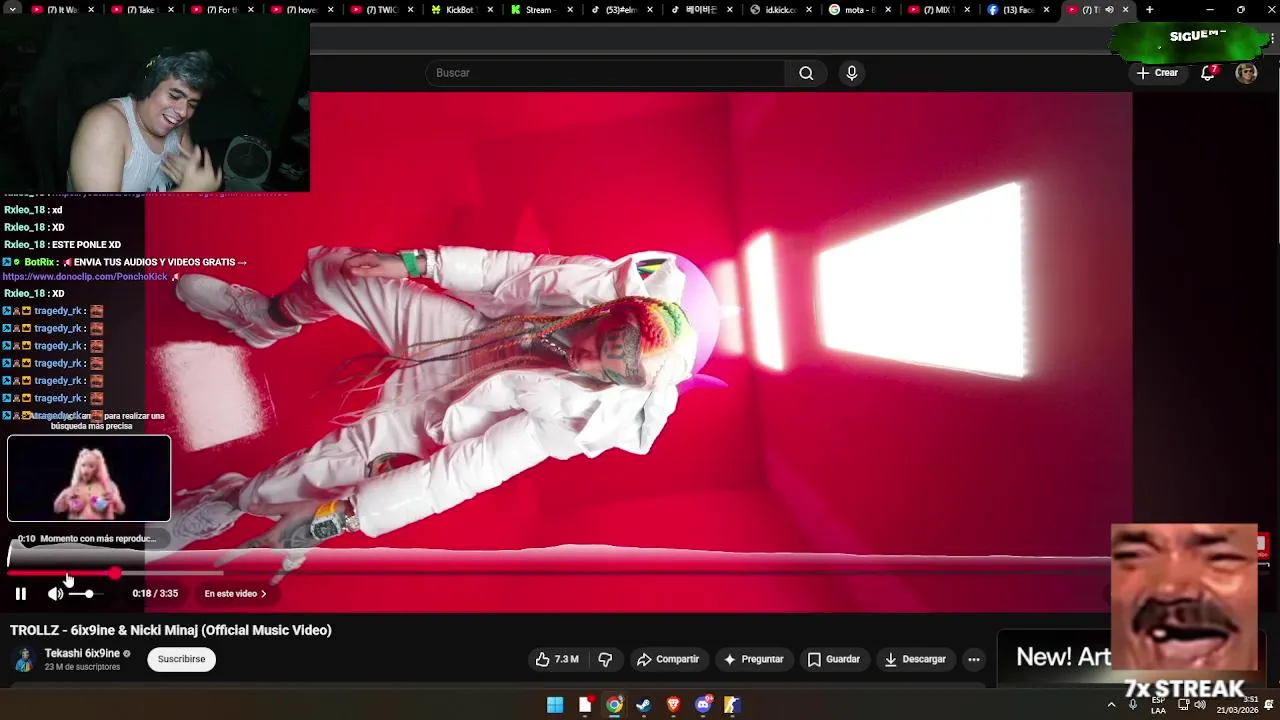1280x720 pixels.
Task: Click the '23 M de suscriptores' text
Action: point(82,667)
